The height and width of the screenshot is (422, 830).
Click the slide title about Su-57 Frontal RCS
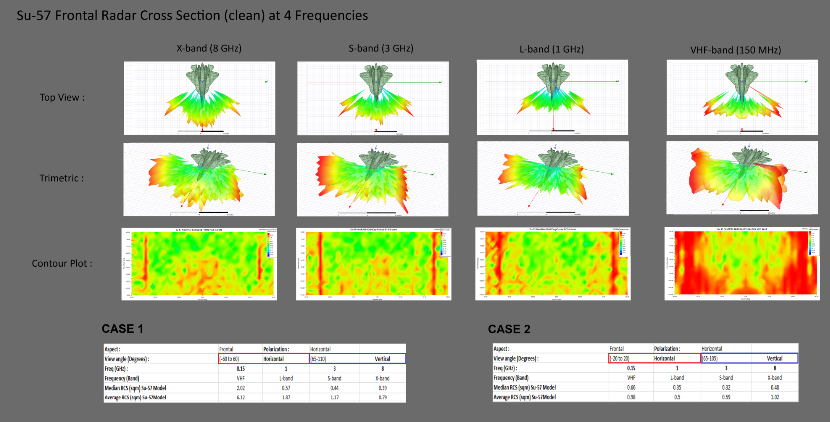tap(192, 15)
